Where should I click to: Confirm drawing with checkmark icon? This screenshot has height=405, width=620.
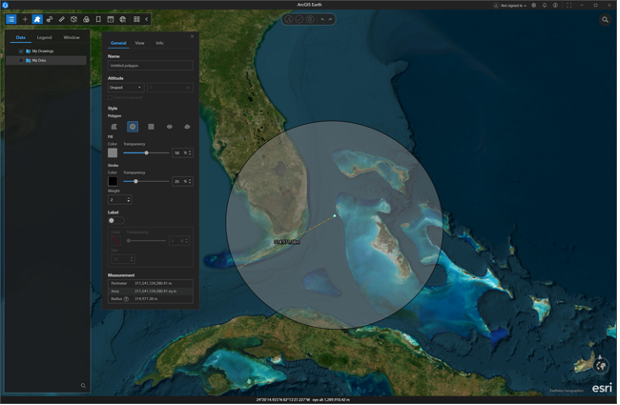coord(300,19)
